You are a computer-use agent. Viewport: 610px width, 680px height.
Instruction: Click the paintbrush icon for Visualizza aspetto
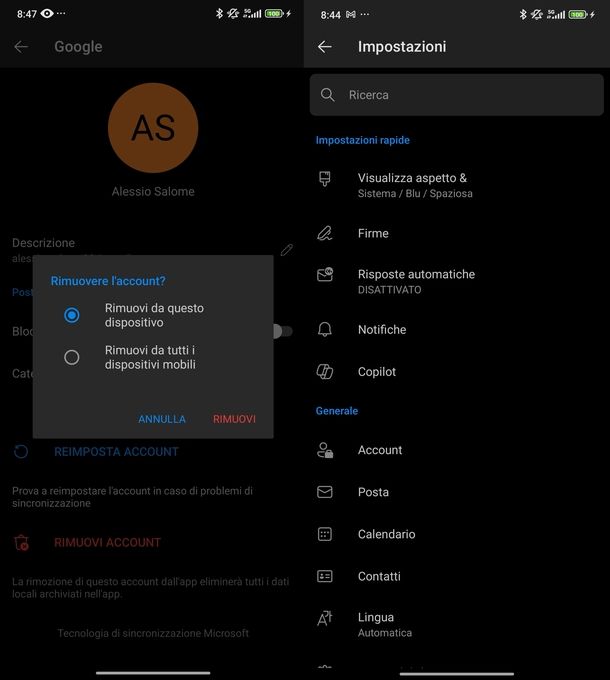coord(325,179)
